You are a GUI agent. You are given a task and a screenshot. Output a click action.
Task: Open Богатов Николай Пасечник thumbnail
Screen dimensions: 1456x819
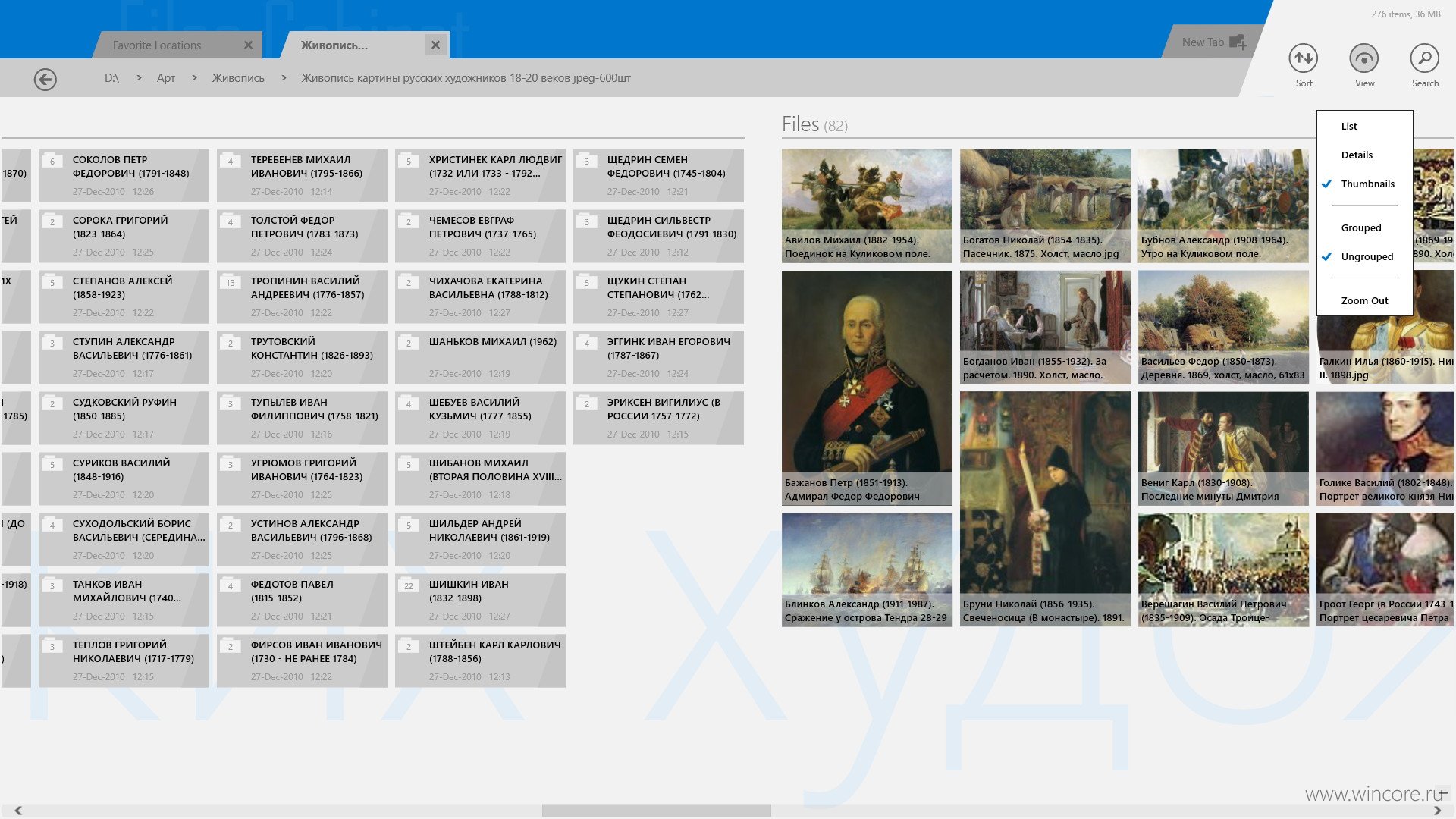pos(1045,206)
